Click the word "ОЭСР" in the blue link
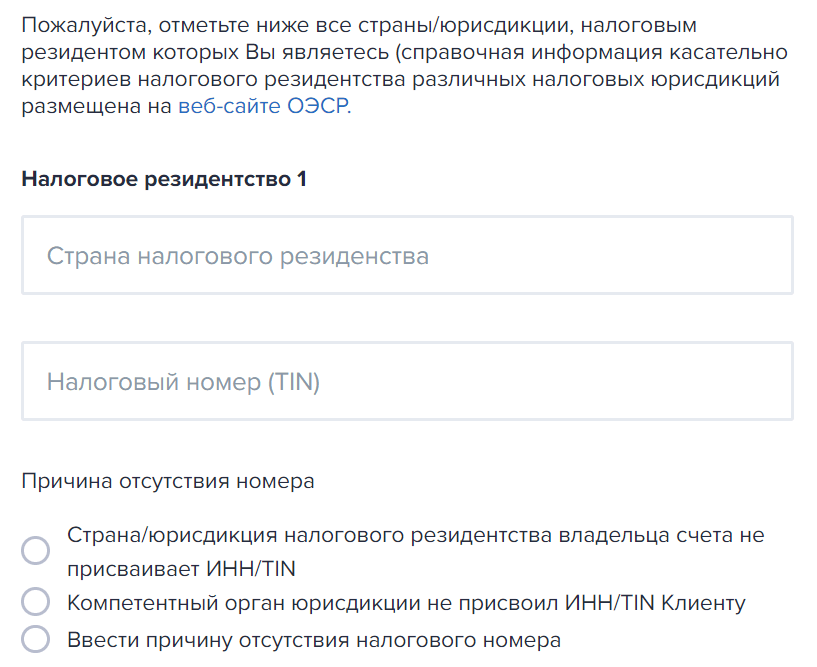This screenshot has width=817, height=667. [318, 108]
